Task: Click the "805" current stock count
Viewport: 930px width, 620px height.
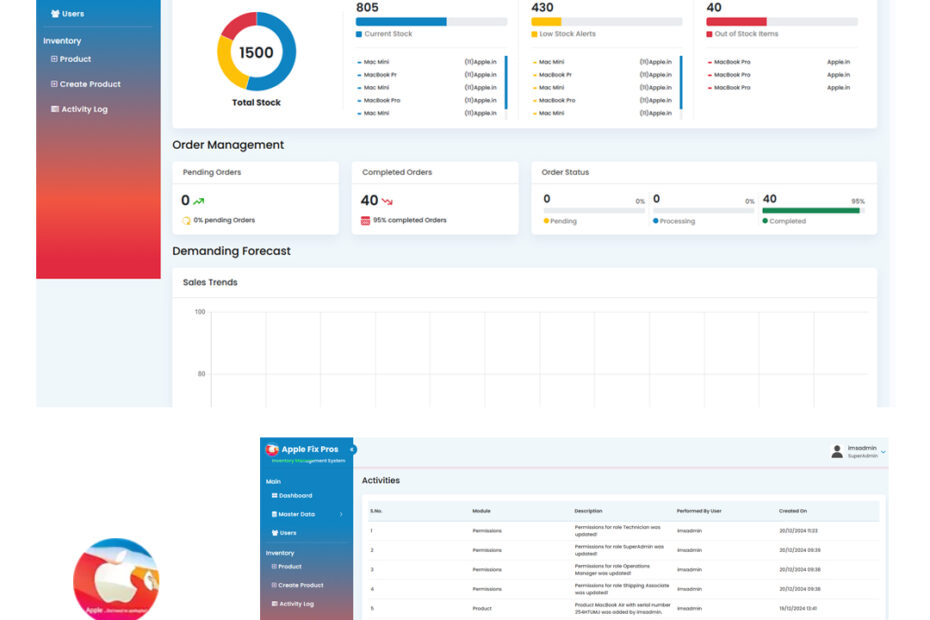Action: pyautogui.click(x=367, y=8)
